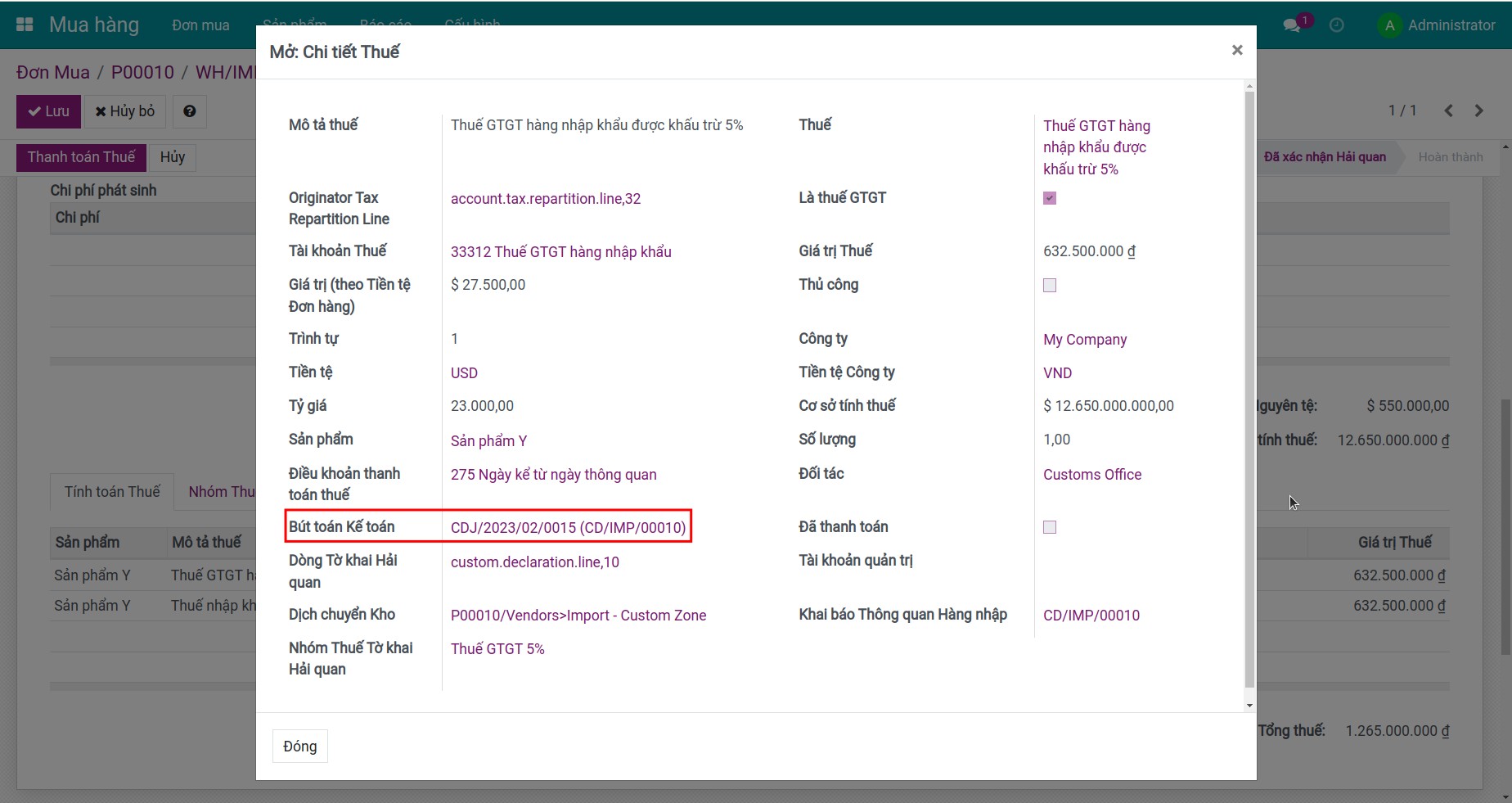The height and width of the screenshot is (803, 1512).
Task: Open the conversations chat icon
Action: click(x=1292, y=25)
